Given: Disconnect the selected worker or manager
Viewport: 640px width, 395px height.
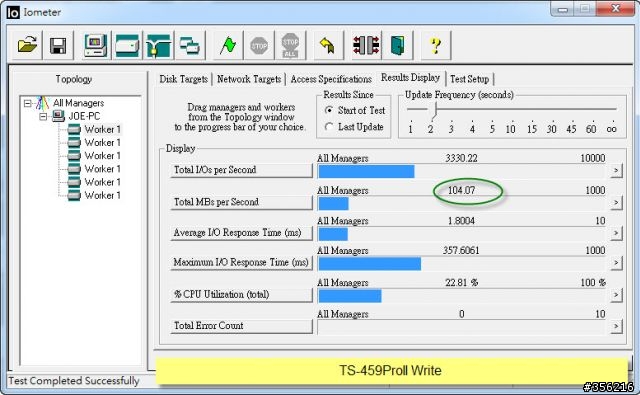Looking at the screenshot, I should click(x=366, y=45).
